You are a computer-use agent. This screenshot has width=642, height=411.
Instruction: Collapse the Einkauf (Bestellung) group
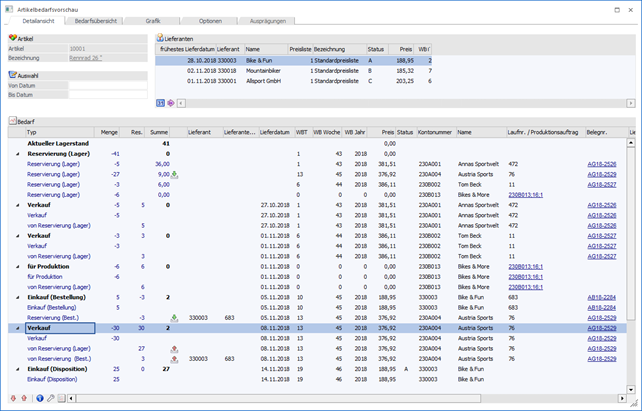tap(18, 297)
